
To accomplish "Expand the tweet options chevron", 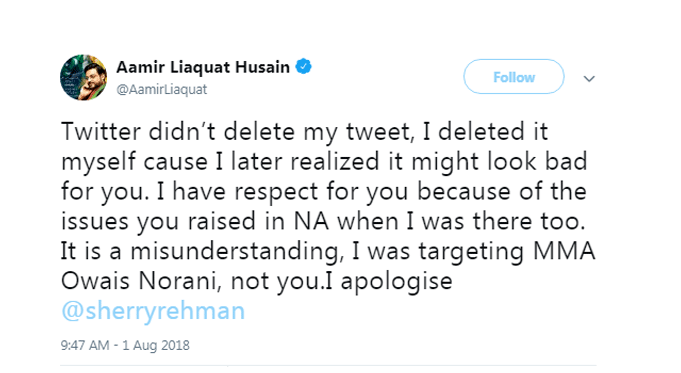I will click(x=589, y=79).
